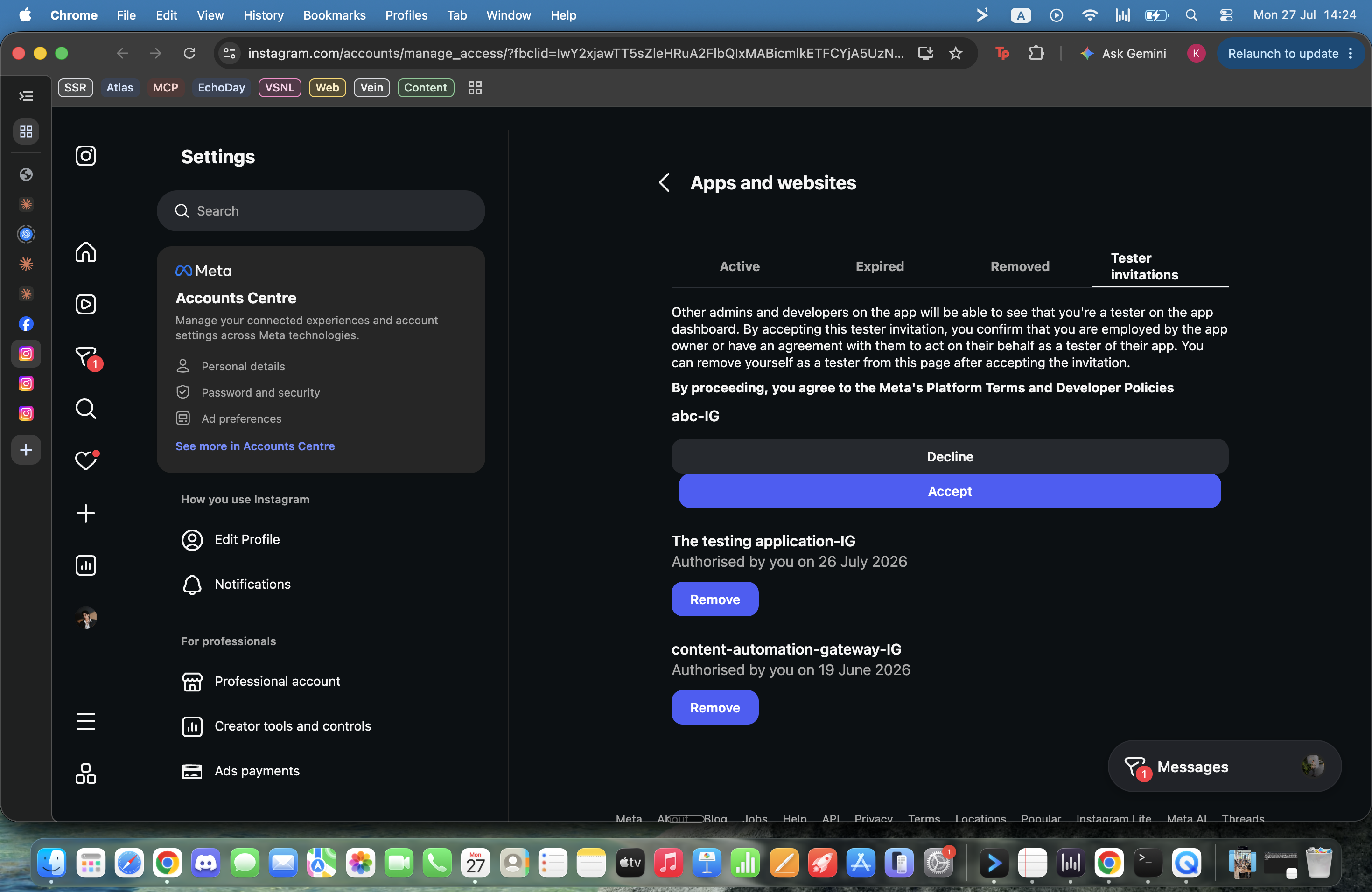The height and width of the screenshot is (892, 1372).
Task: Remove content-automation-gateway-IG app
Action: [x=715, y=708]
